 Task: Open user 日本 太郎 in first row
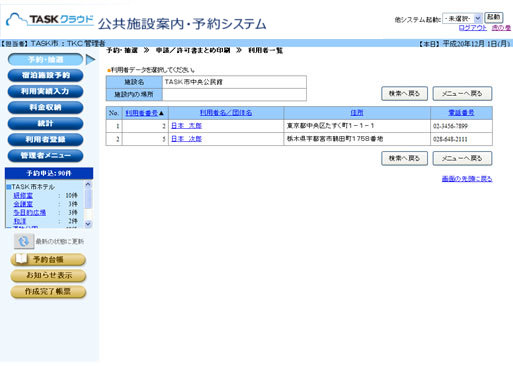pyautogui.click(x=186, y=126)
